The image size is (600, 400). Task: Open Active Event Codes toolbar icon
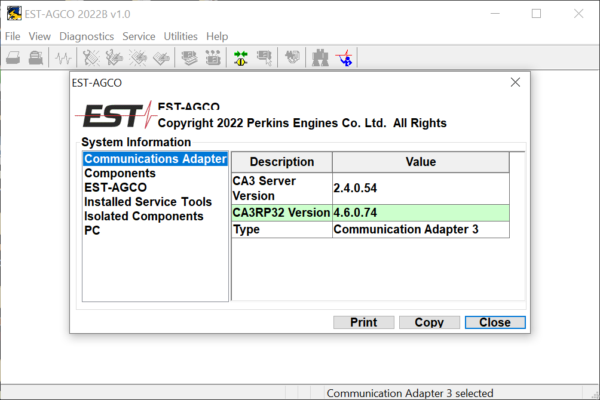(138, 58)
